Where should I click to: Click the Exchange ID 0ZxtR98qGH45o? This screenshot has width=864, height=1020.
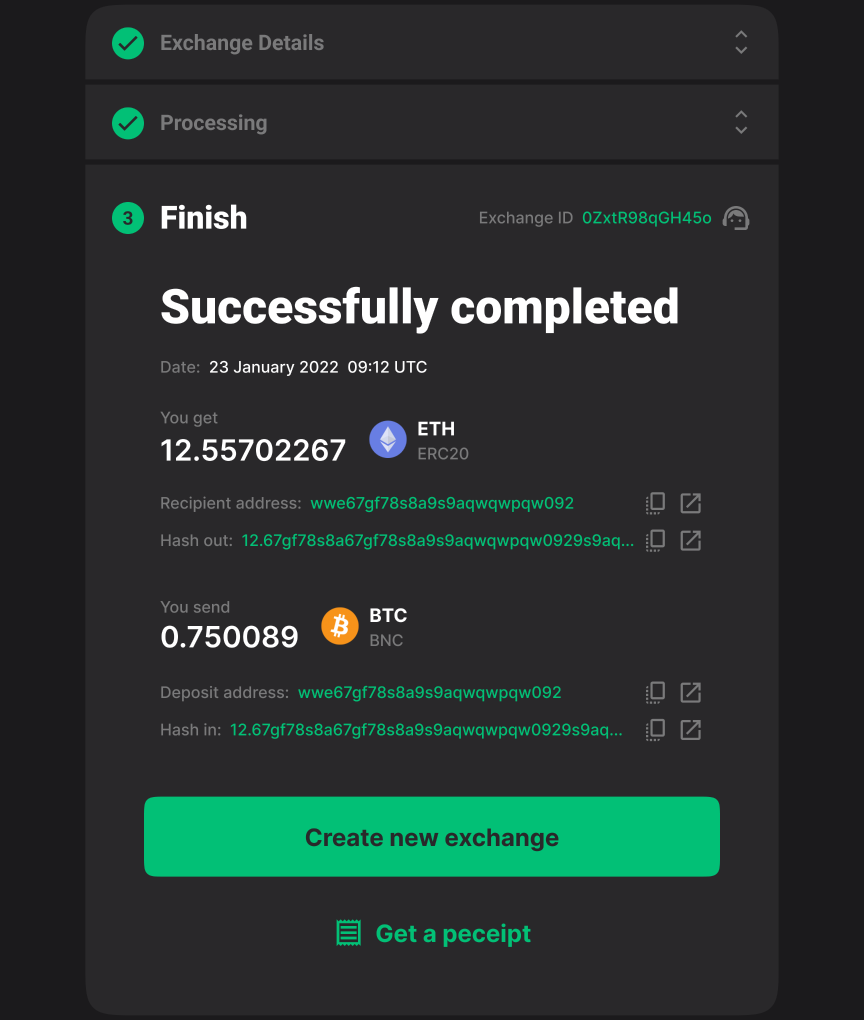(x=647, y=218)
